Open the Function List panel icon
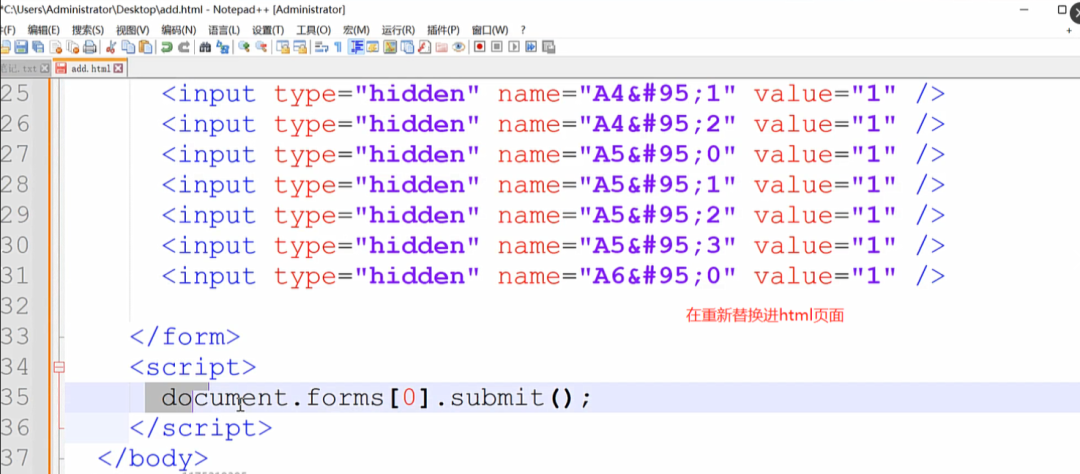Viewport: 1080px width, 474px height. (424, 47)
